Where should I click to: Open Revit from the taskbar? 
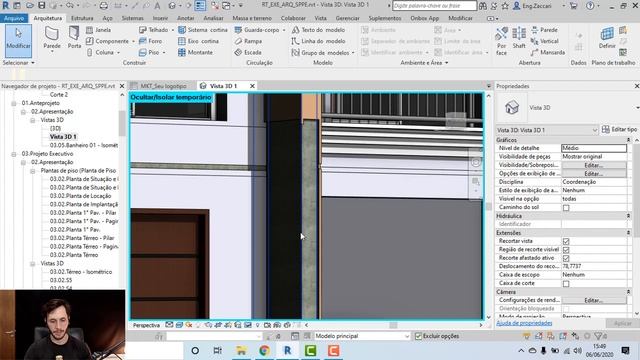coord(287,350)
